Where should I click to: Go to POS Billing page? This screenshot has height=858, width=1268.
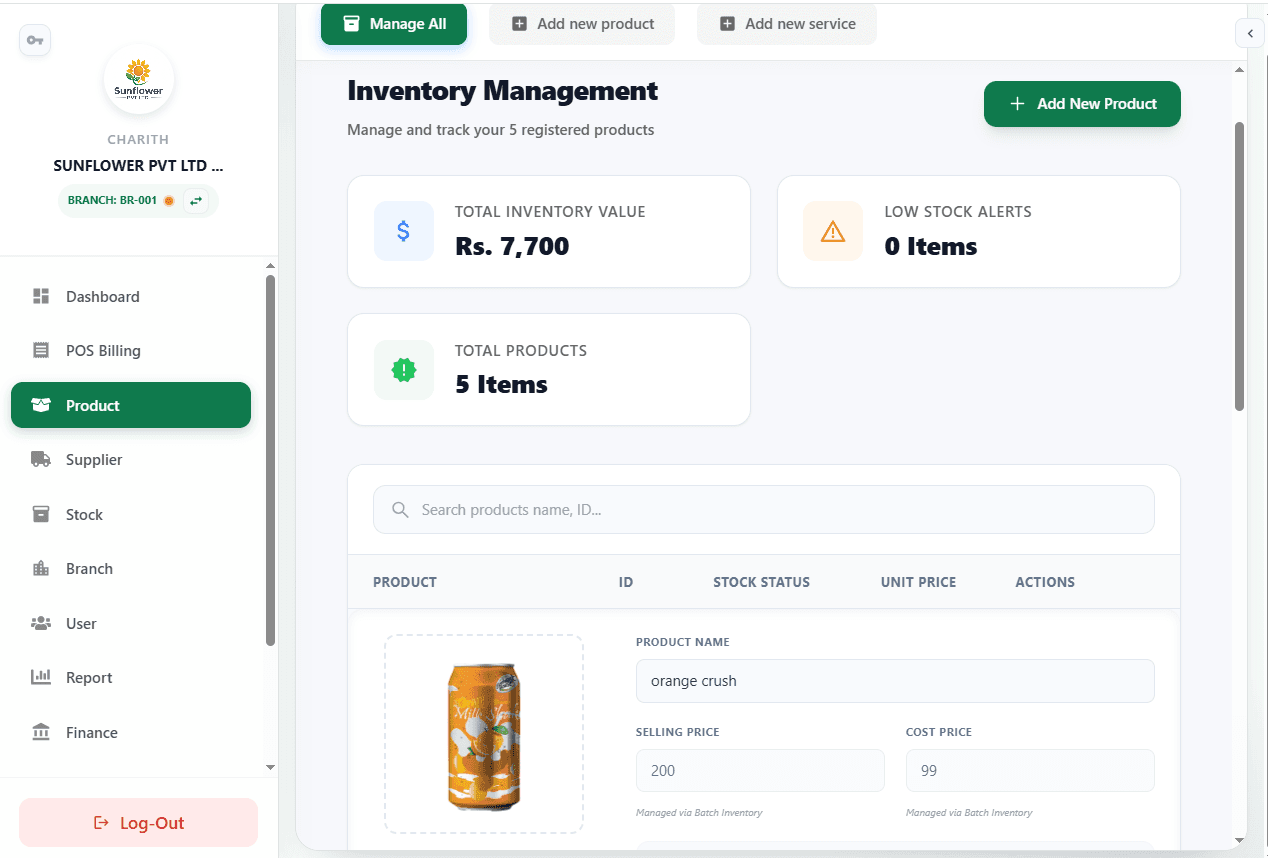click(103, 351)
